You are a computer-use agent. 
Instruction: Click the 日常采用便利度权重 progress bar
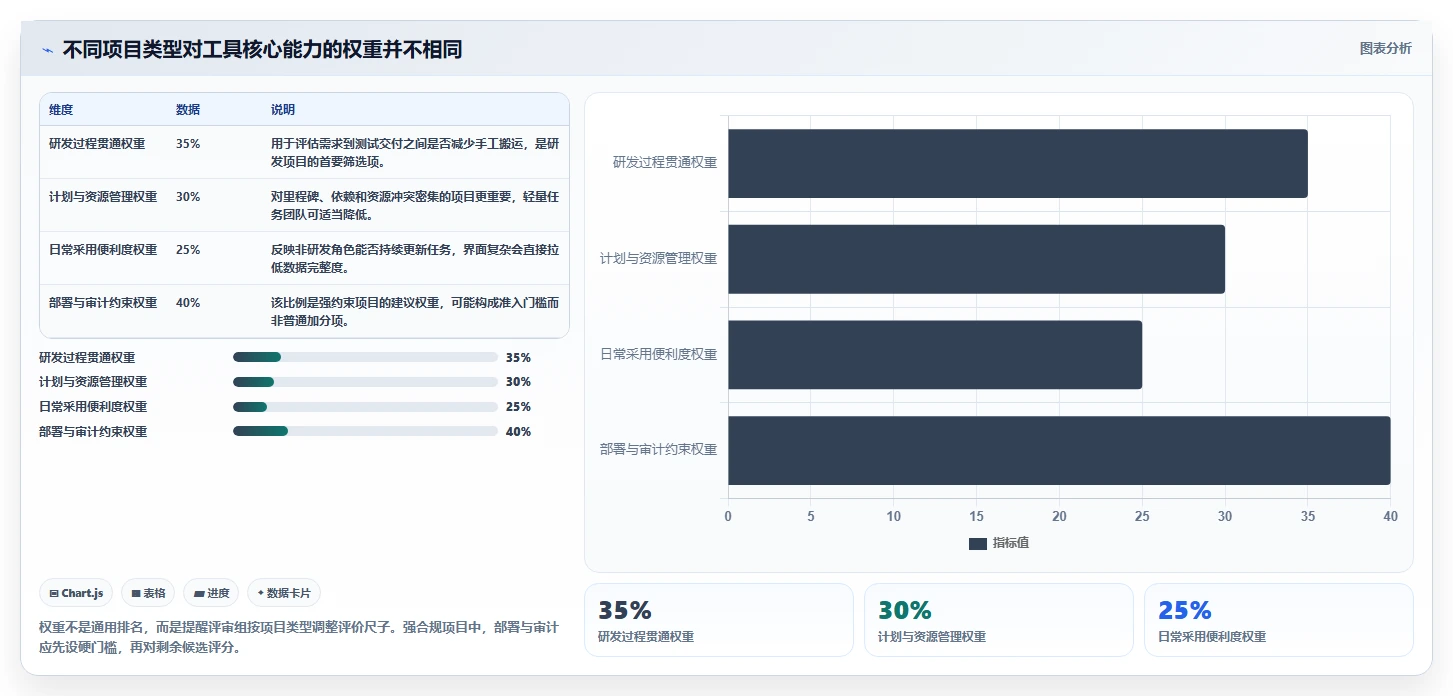coord(365,407)
